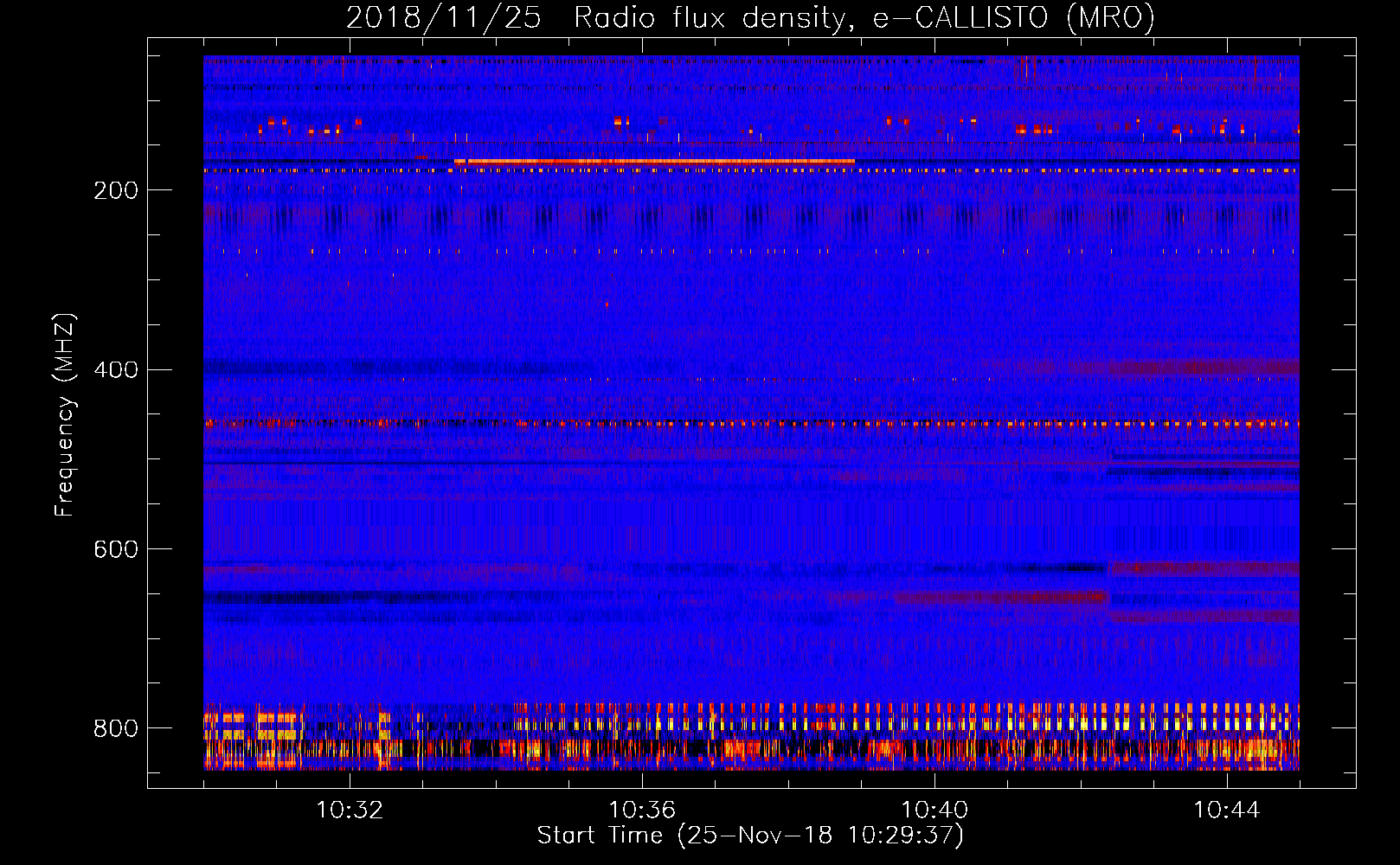Click the 200 frequency tick label
1400x865 pixels.
(116, 190)
